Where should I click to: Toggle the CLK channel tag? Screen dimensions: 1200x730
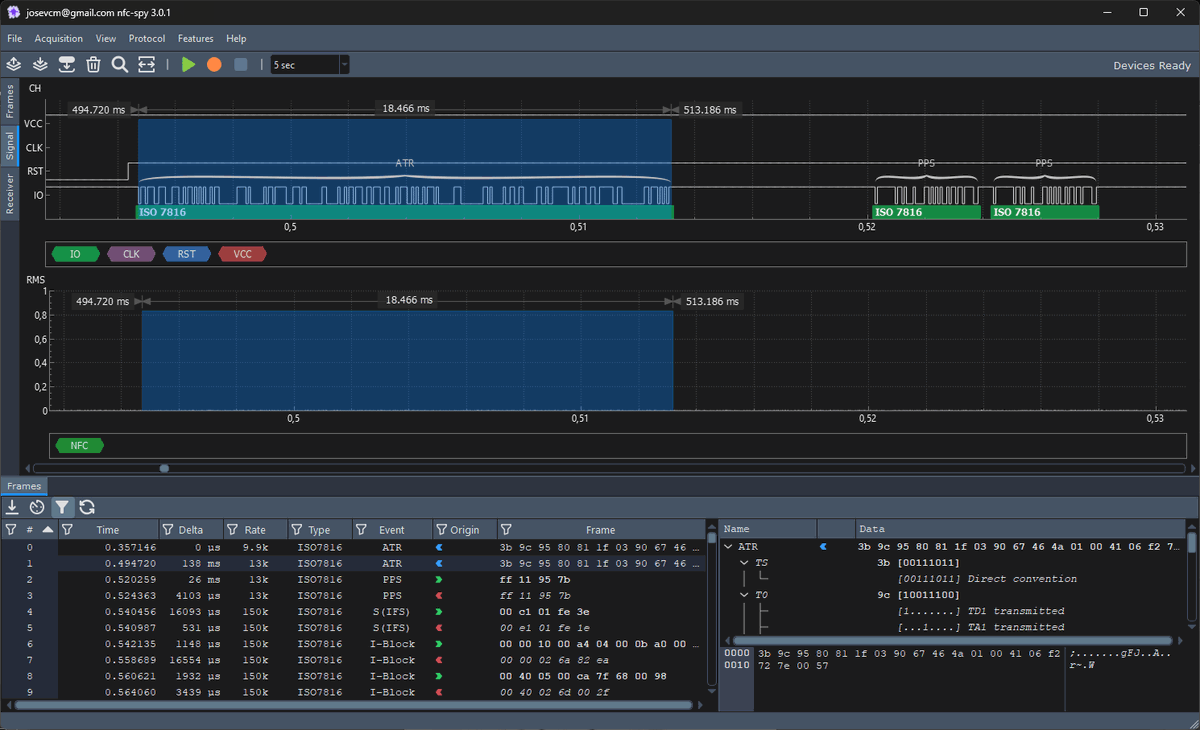tap(131, 254)
